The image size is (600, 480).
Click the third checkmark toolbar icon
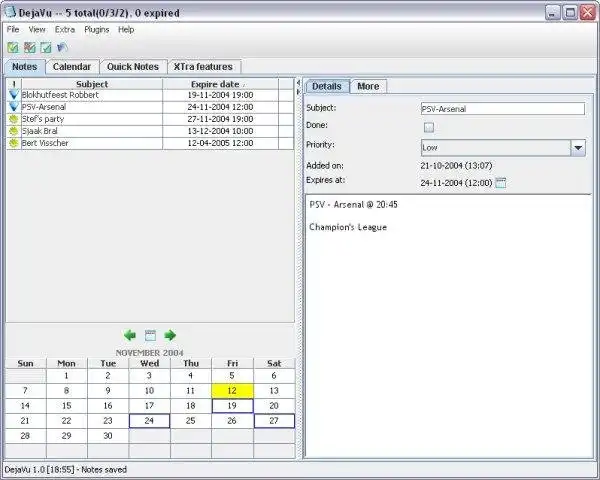[46, 47]
